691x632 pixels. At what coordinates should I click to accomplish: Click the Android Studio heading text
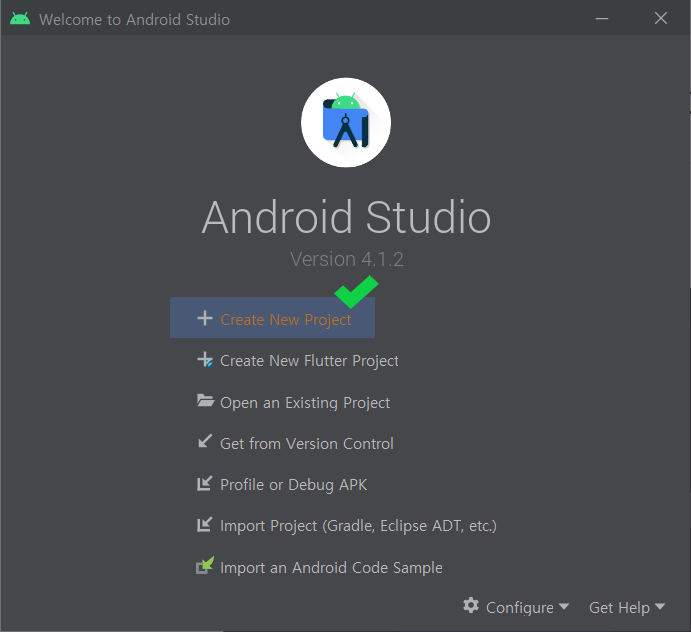(x=346, y=217)
